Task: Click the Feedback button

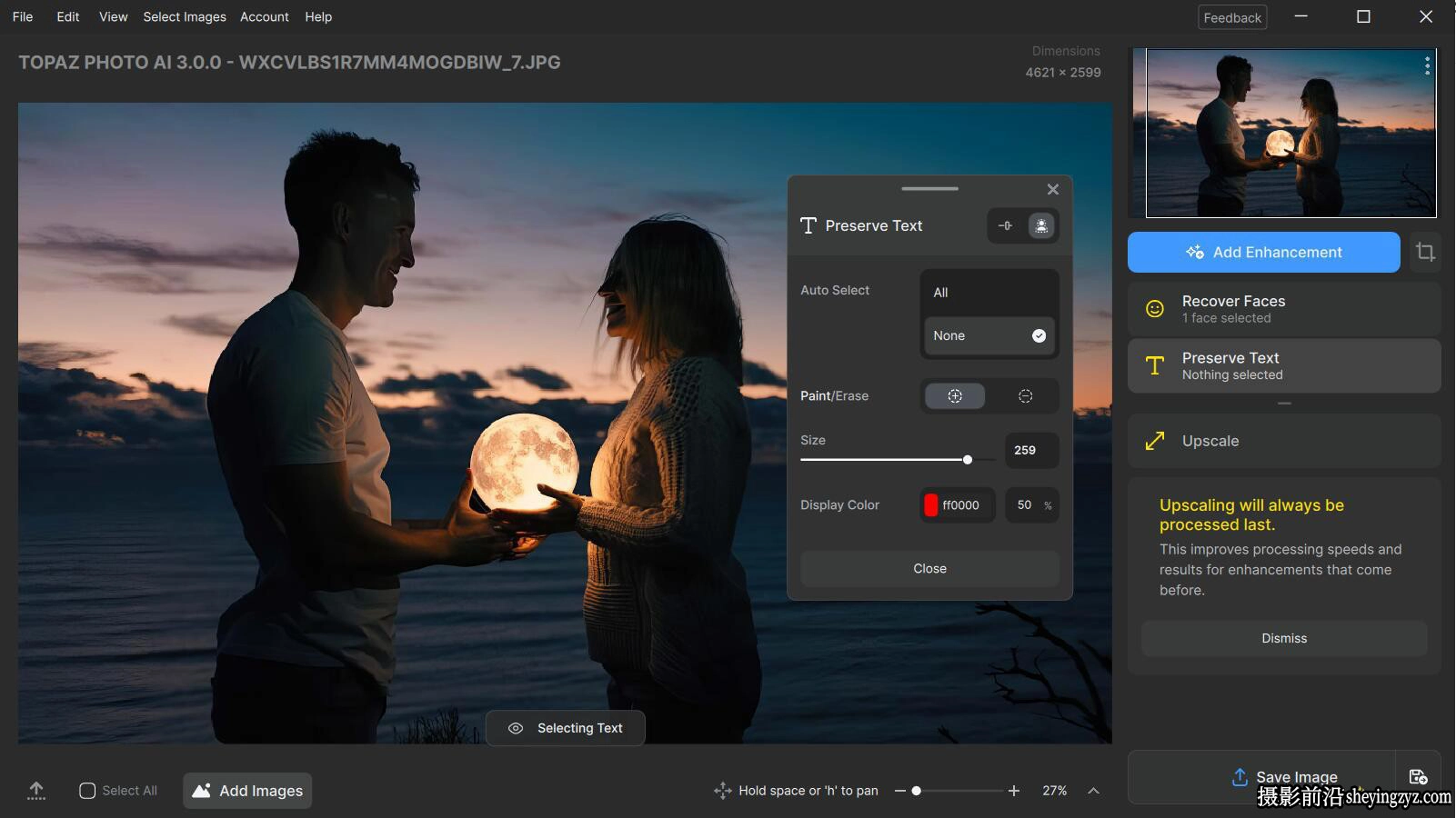Action: pyautogui.click(x=1232, y=17)
